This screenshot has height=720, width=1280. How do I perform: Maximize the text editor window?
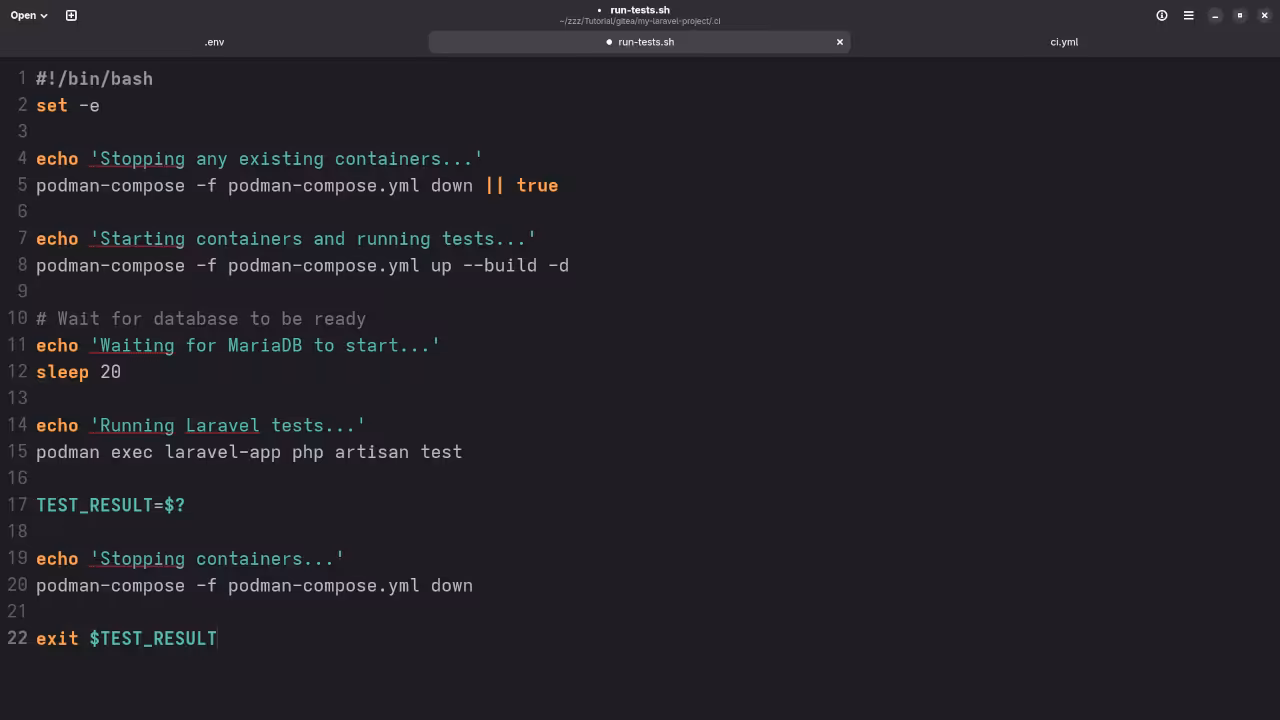(1240, 15)
